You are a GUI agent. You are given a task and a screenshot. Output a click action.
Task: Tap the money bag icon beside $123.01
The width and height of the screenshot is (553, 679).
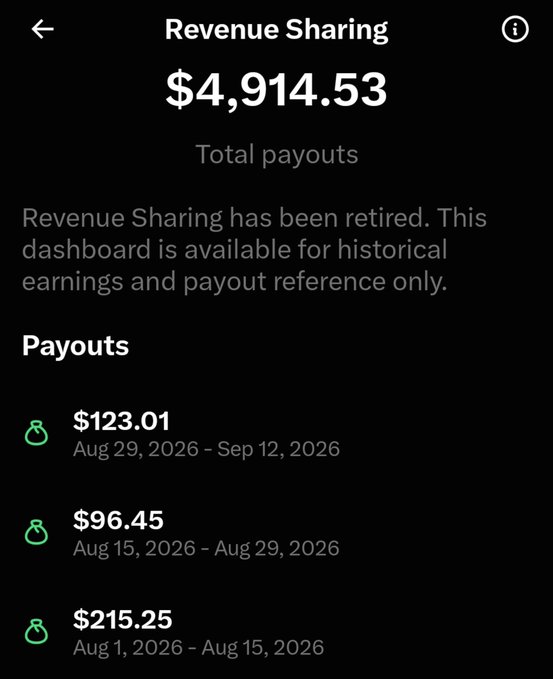(36, 433)
